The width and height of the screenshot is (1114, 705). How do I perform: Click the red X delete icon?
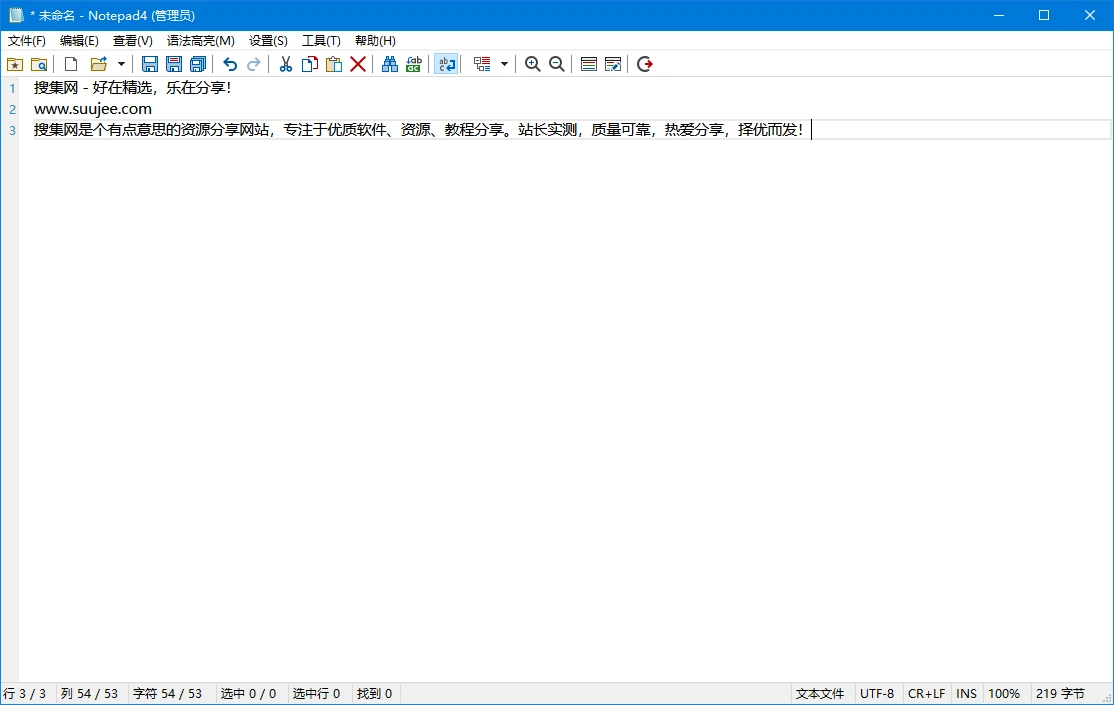pos(358,65)
